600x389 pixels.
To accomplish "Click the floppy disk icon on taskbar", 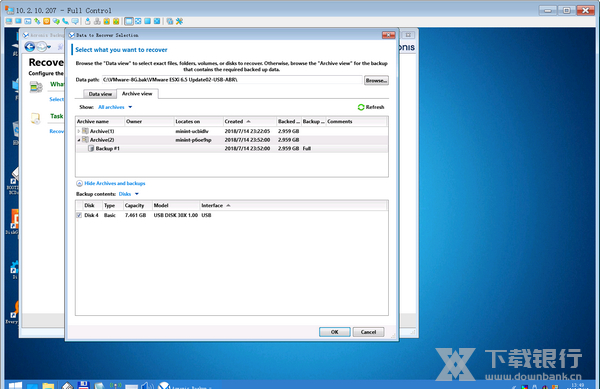I will coord(83,385).
